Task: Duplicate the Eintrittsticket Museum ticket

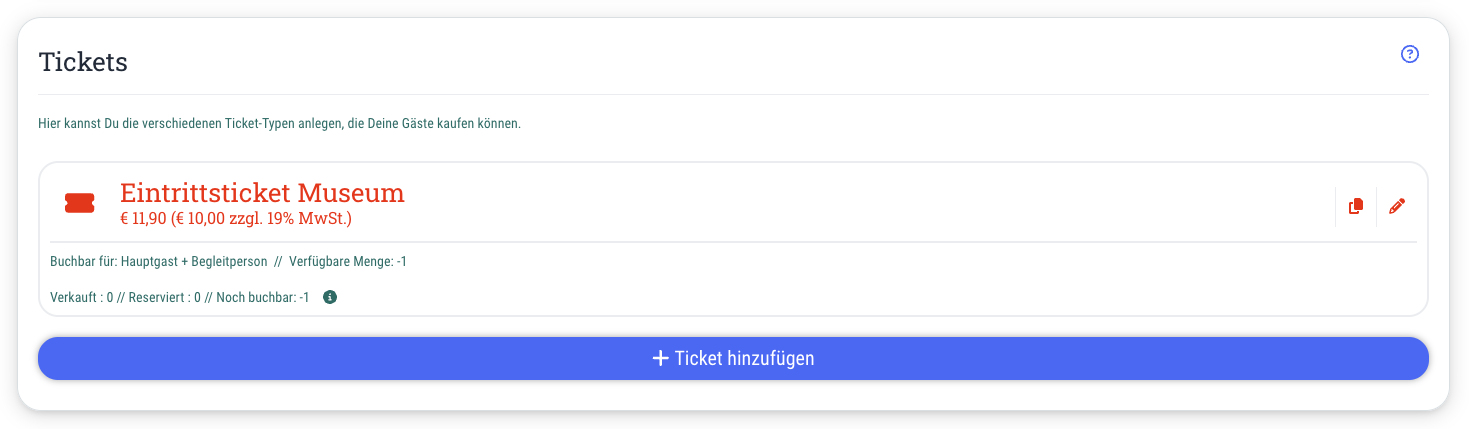Action: pos(1356,206)
